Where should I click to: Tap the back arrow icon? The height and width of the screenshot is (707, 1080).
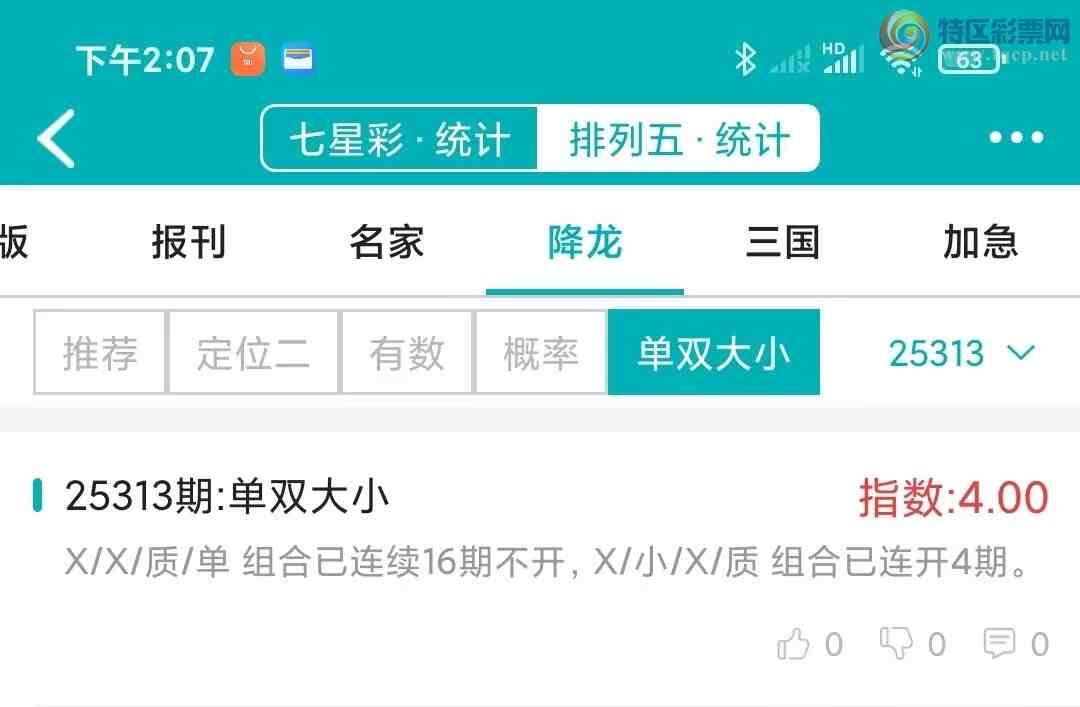[56, 139]
